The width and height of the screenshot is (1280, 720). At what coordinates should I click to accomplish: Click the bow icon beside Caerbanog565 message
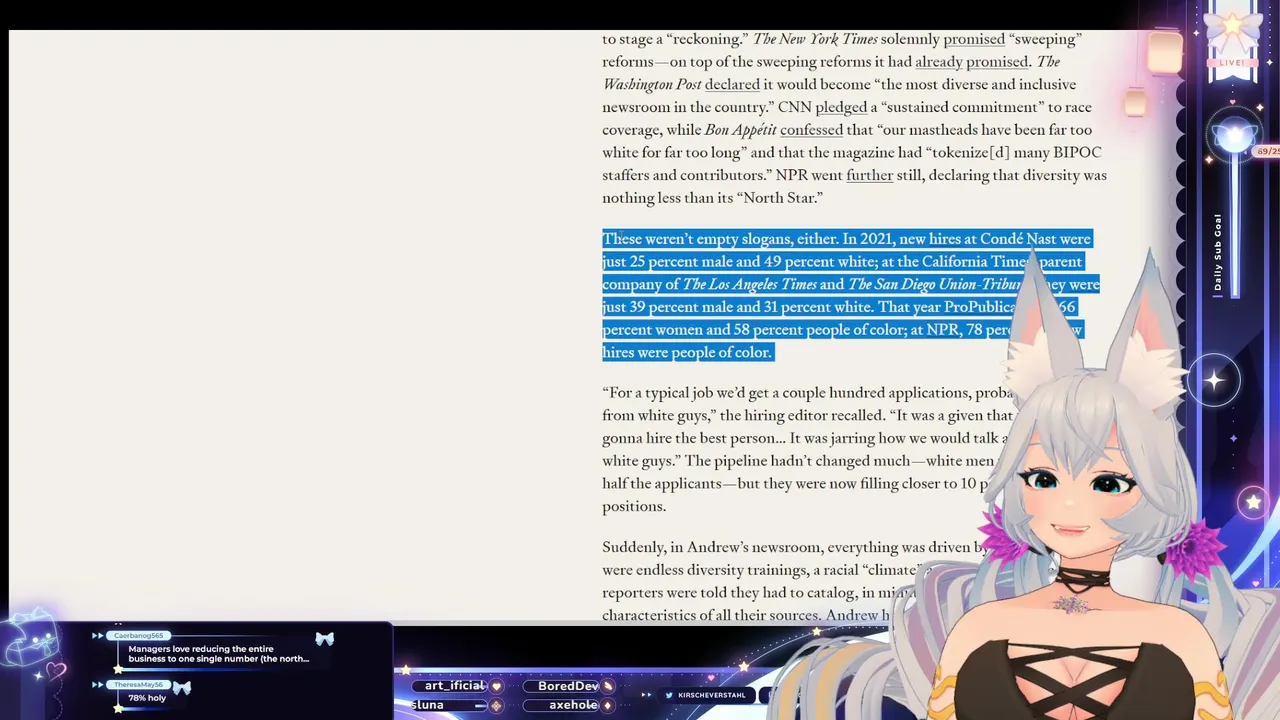pyautogui.click(x=324, y=639)
